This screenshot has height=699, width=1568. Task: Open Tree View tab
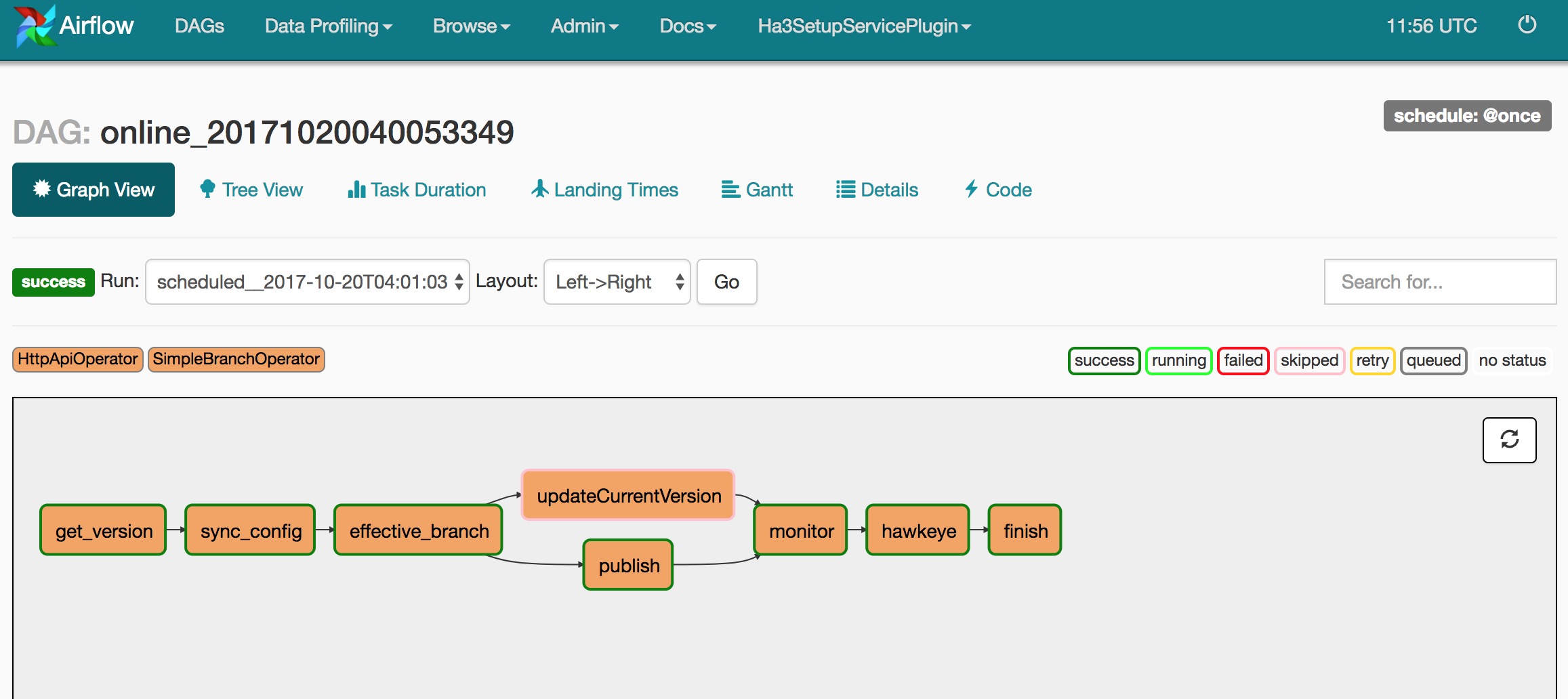[x=251, y=190]
